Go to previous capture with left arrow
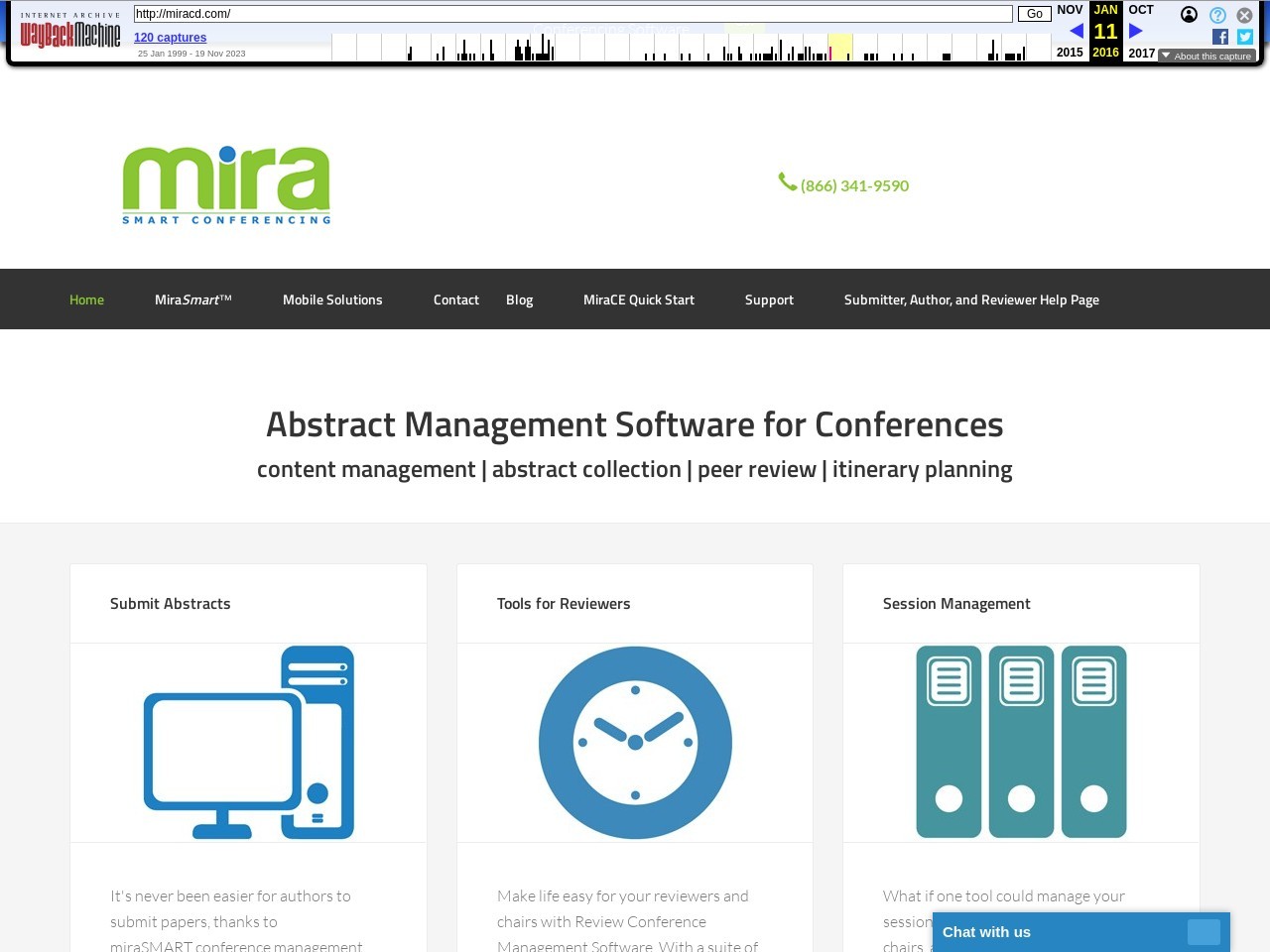This screenshot has height=952, width=1270. [x=1077, y=31]
